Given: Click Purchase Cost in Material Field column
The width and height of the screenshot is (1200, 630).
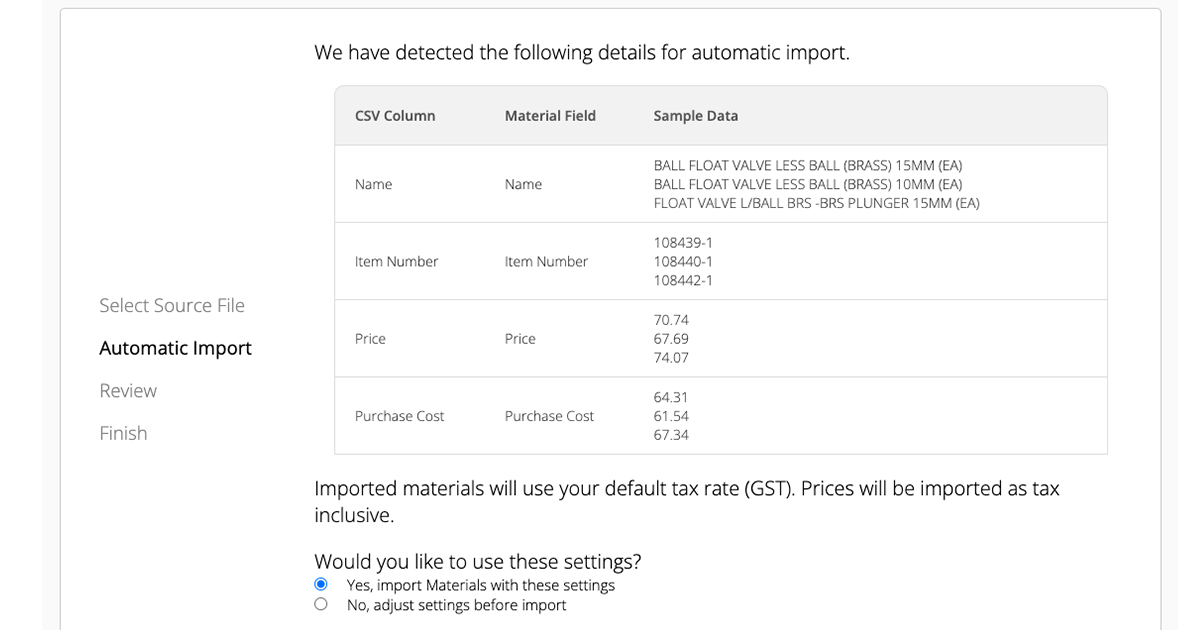Looking at the screenshot, I should coord(549,416).
